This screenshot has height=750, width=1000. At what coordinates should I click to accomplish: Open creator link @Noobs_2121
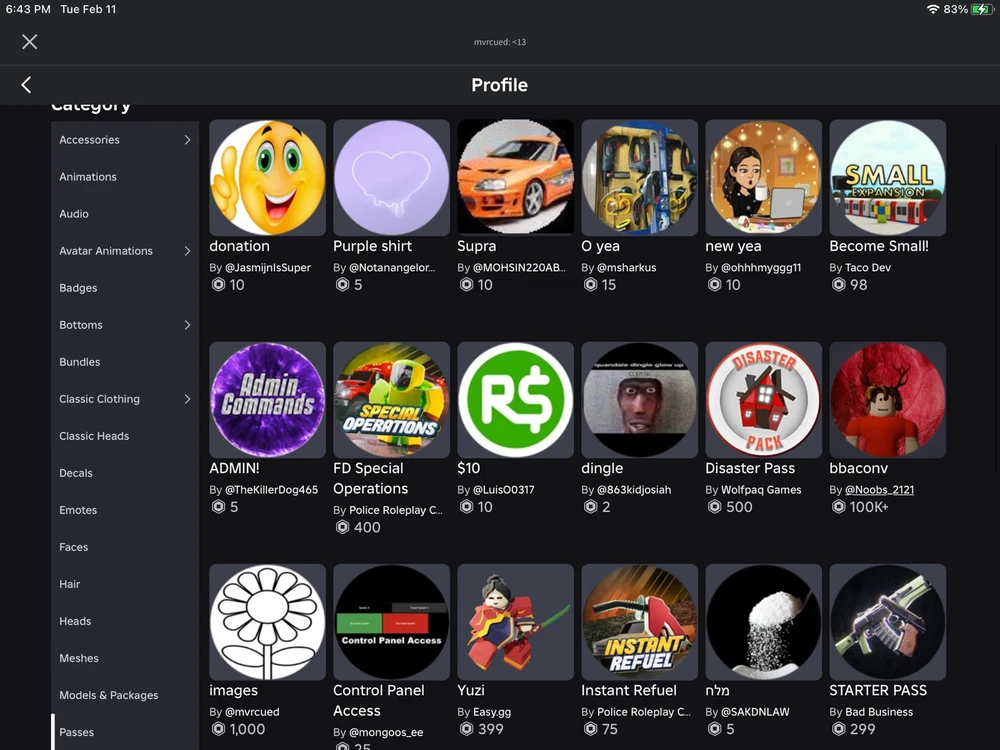879,490
